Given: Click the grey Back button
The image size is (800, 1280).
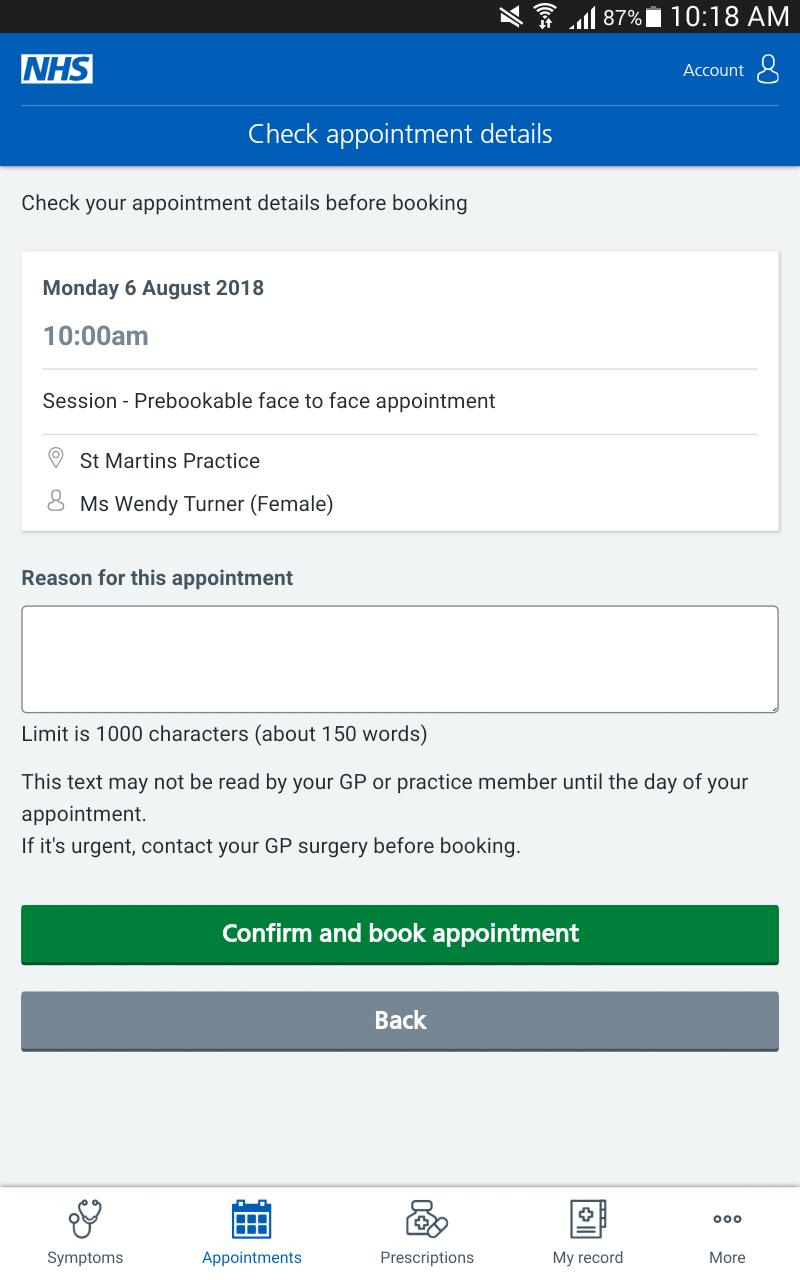Looking at the screenshot, I should click(400, 1021).
